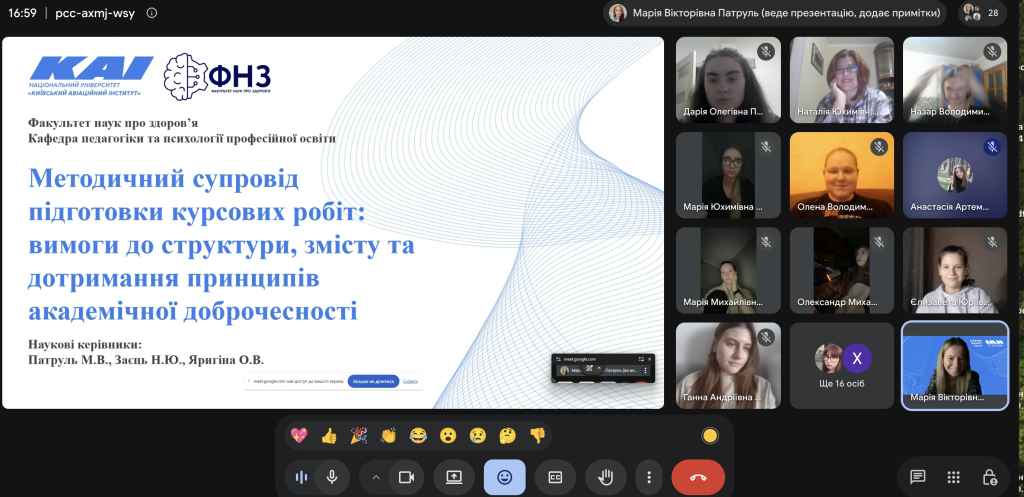Click the clock showing 16:59
Image resolution: width=1024 pixels, height=497 pixels.
pos(22,12)
